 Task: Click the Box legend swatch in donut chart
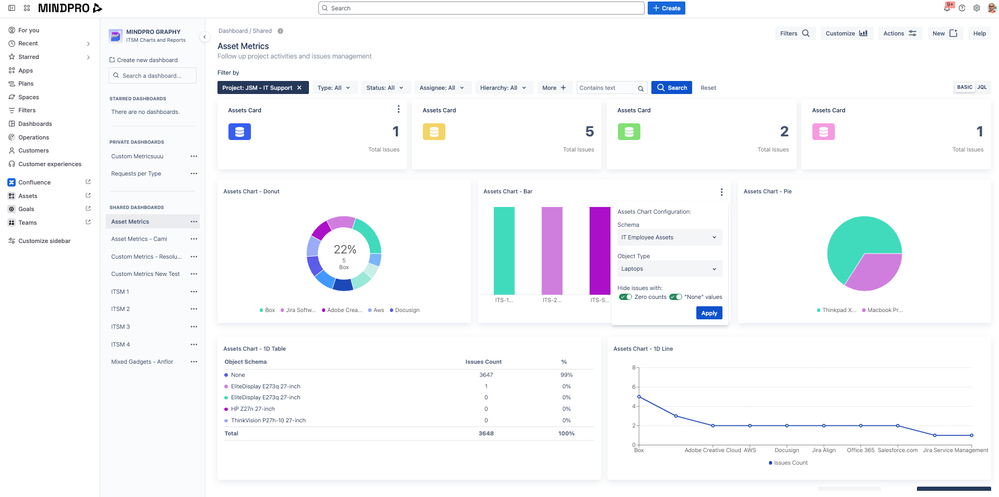point(261,310)
